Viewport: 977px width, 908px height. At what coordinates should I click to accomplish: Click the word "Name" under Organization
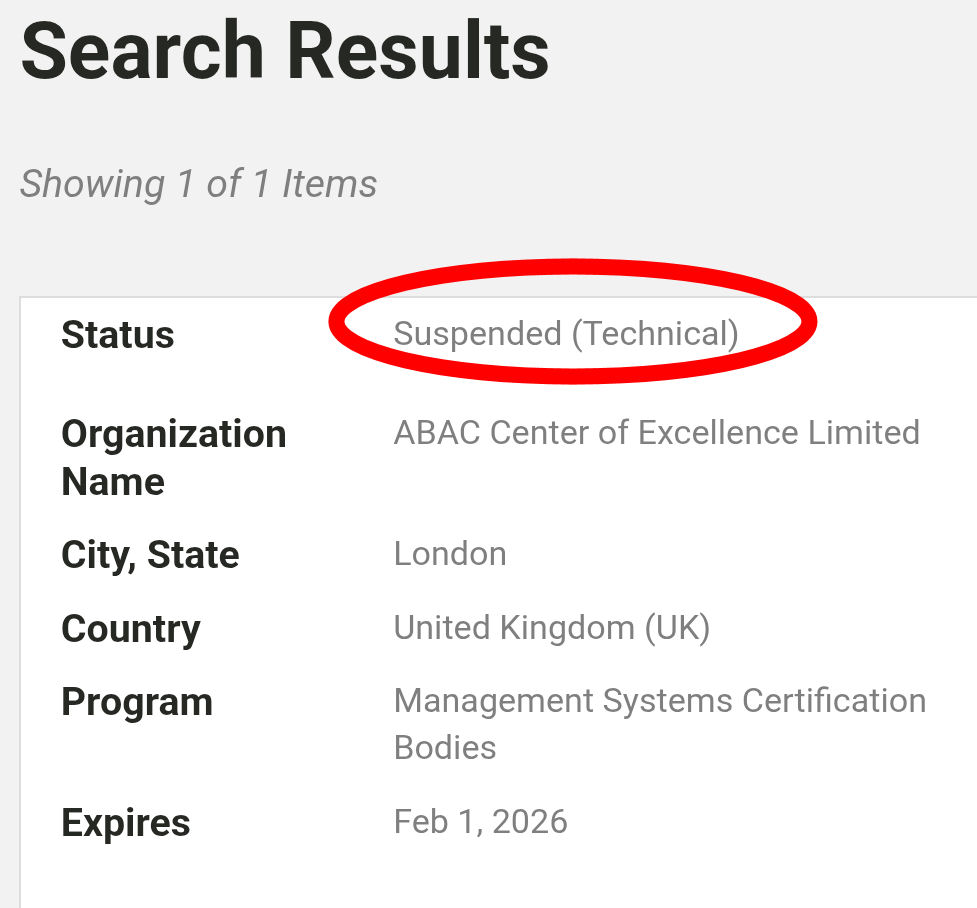113,482
